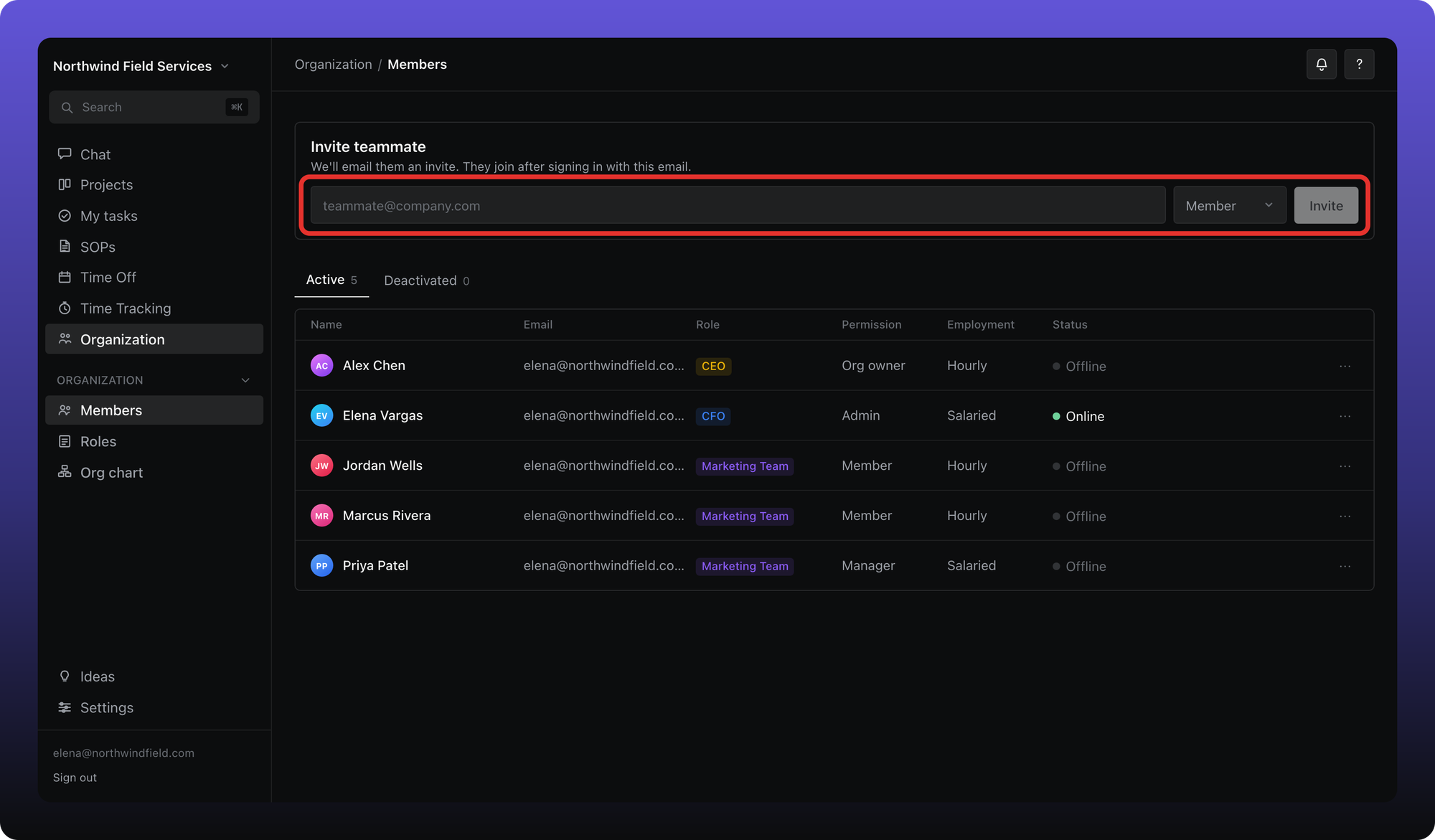Viewport: 1435px width, 840px height.
Task: Open the Northwind Field Services workspace switcher
Action: coord(141,66)
